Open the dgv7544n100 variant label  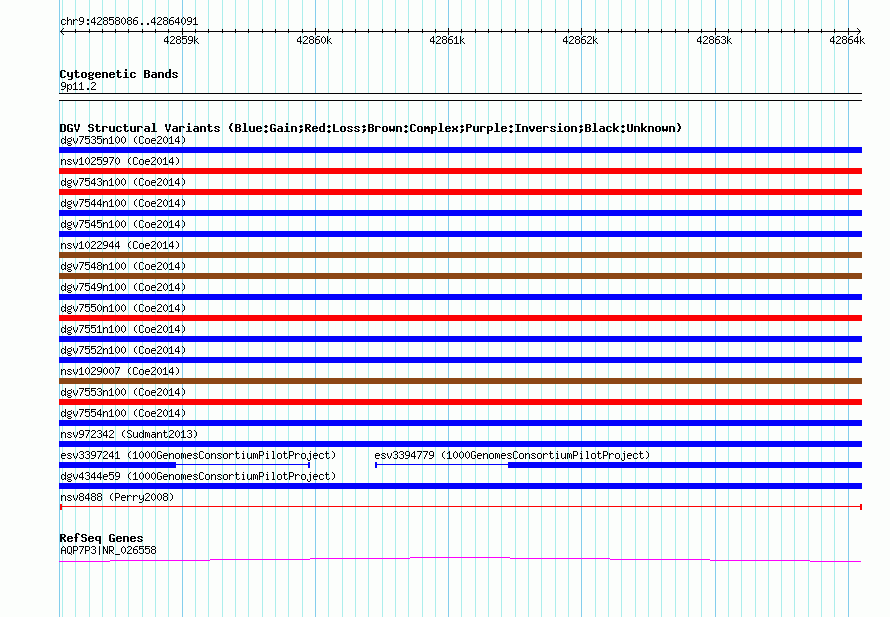122,203
